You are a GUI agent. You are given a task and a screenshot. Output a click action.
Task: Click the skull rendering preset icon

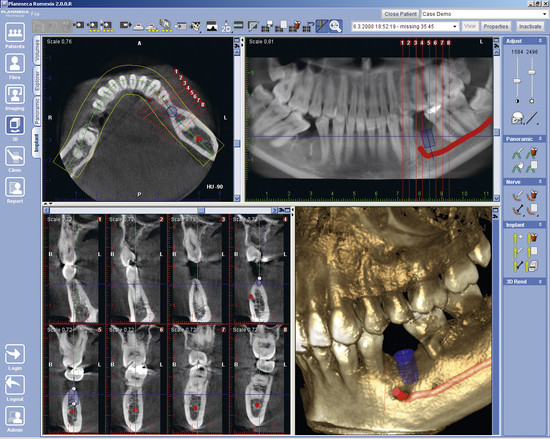[x=517, y=118]
